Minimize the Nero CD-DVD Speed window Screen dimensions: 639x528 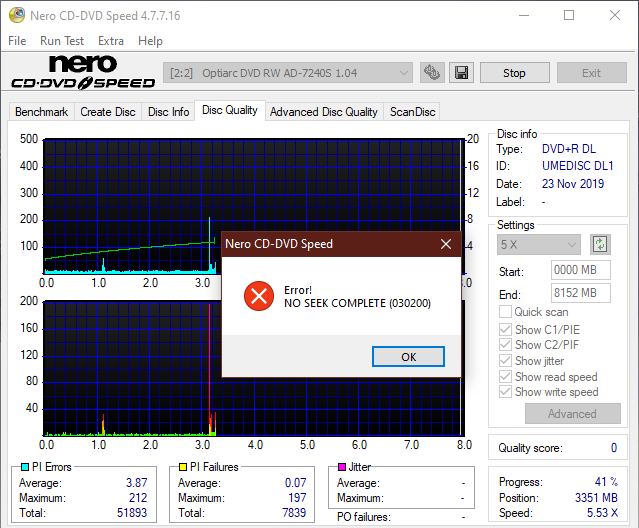[x=524, y=15]
